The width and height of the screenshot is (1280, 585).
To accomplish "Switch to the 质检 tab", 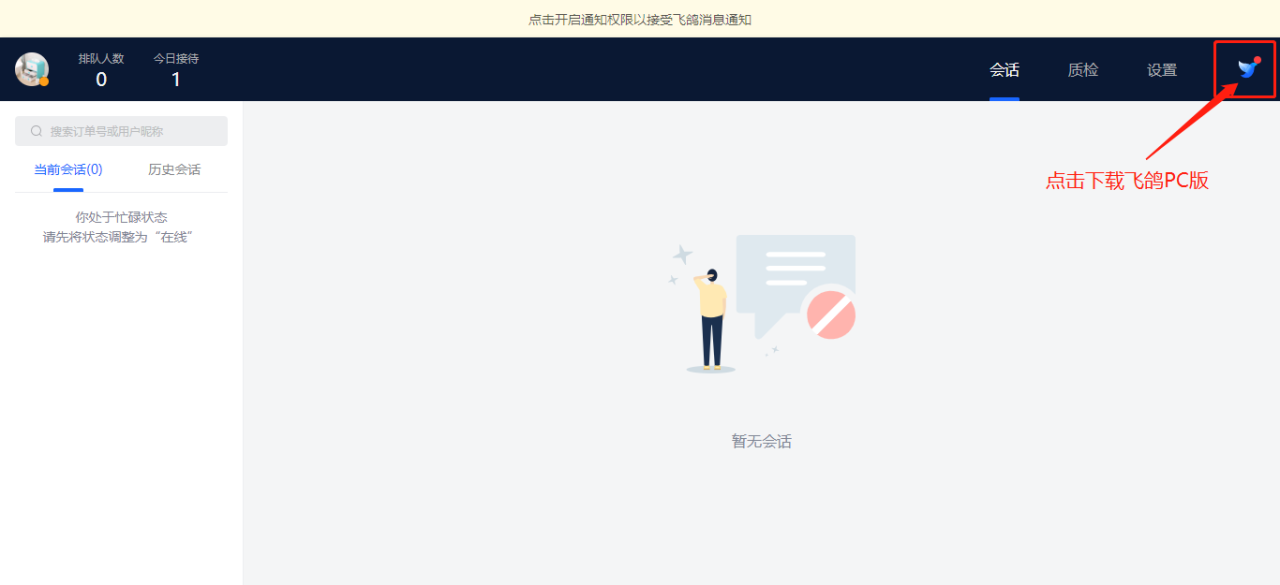I will point(1082,70).
